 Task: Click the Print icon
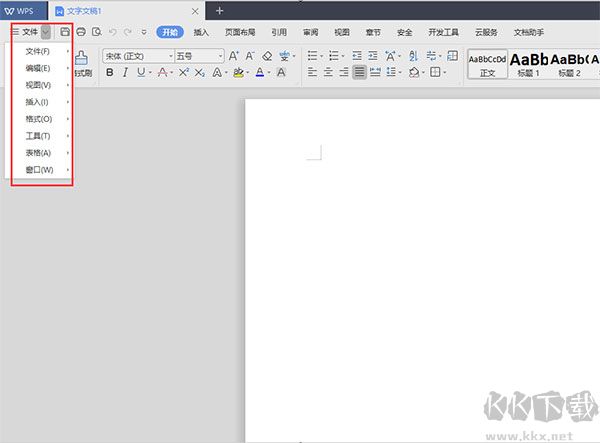tap(81, 32)
